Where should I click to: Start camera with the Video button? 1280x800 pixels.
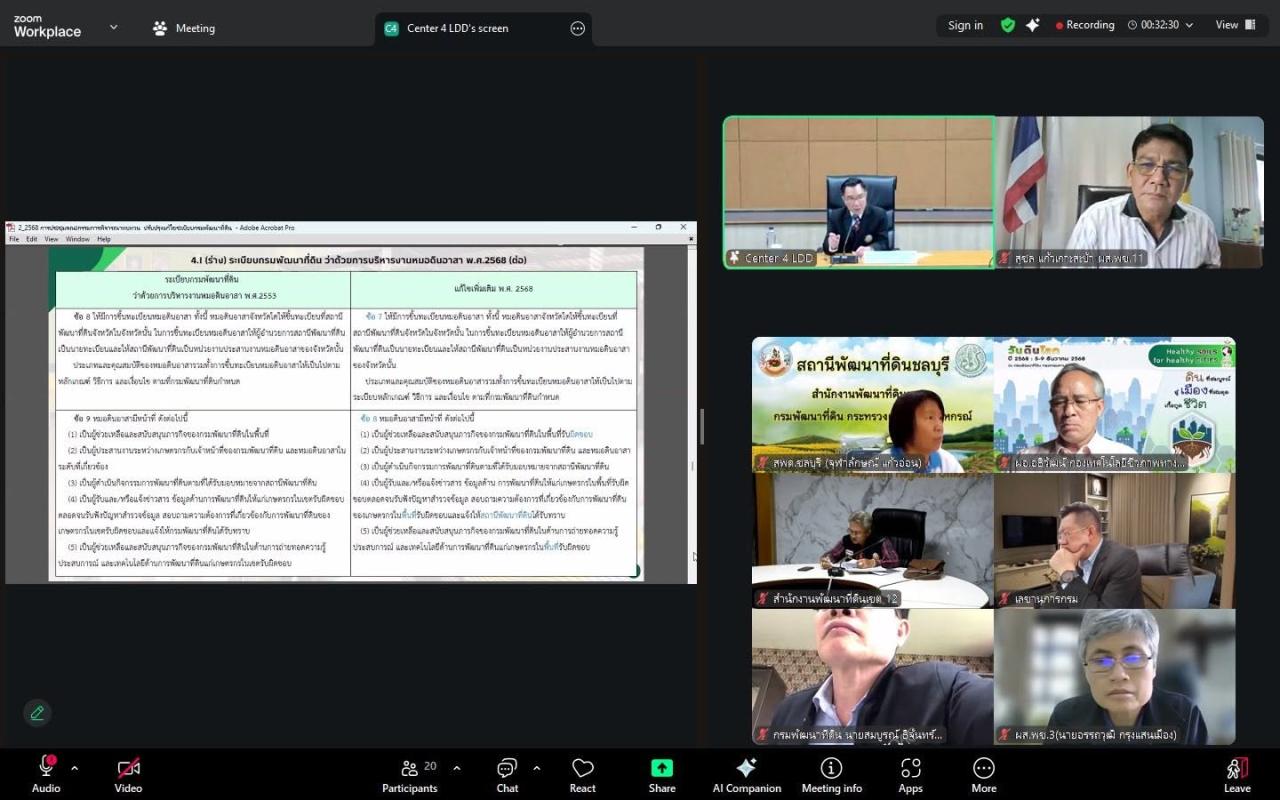[x=128, y=773]
